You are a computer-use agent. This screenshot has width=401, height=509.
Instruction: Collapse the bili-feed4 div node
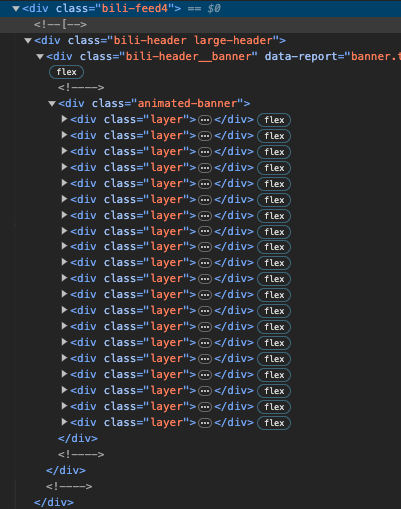(16, 9)
